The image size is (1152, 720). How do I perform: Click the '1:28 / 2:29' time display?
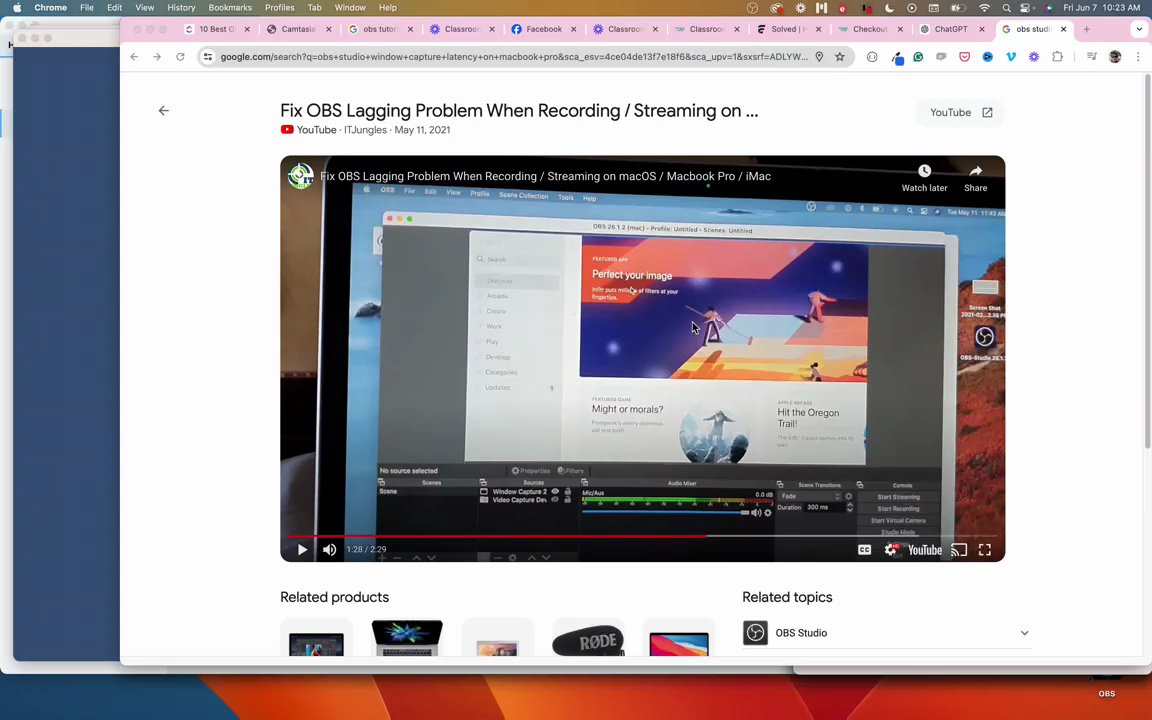[366, 550]
